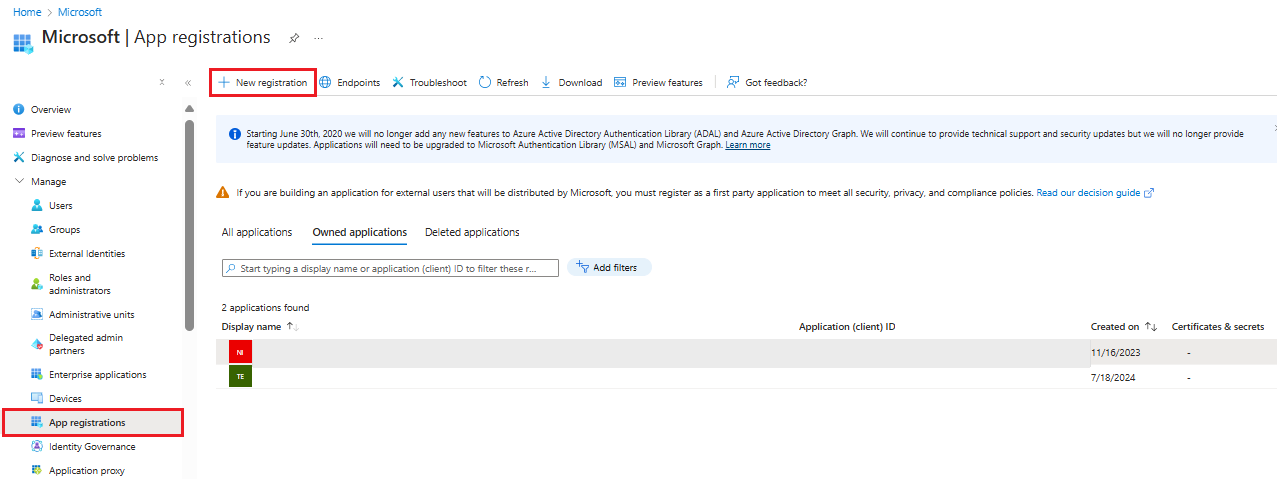Switch to the All applications tab
Image resolution: width=1277 pixels, height=479 pixels.
click(x=257, y=232)
